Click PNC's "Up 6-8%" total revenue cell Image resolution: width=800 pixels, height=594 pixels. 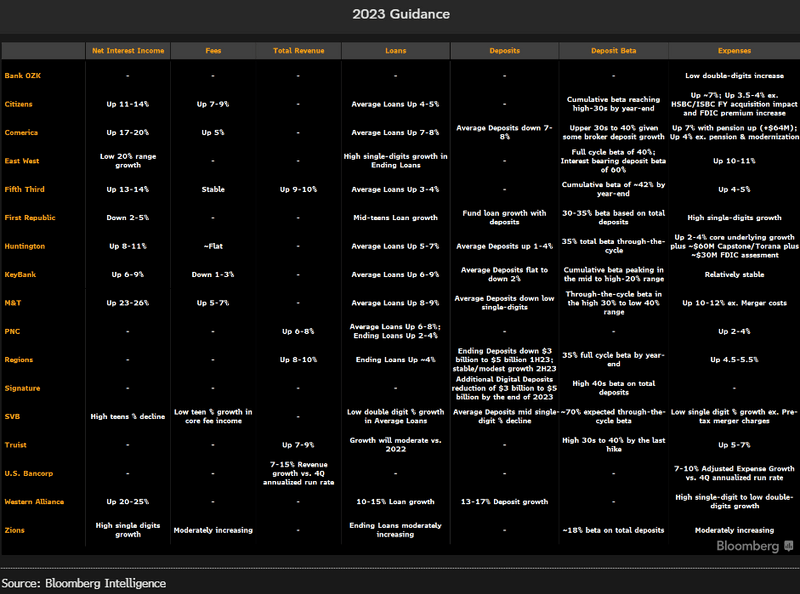(298, 331)
